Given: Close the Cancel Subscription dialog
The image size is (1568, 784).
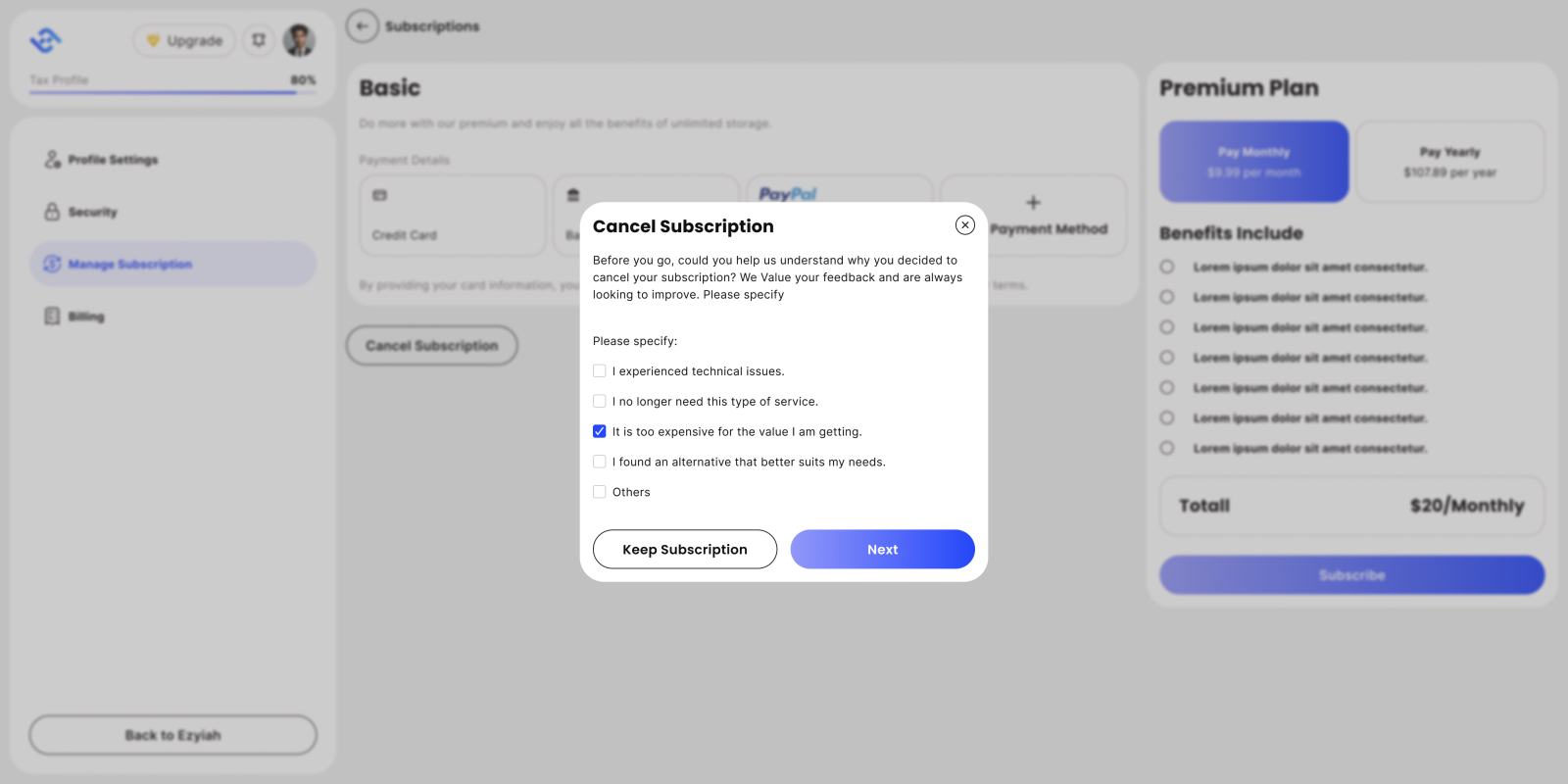Looking at the screenshot, I should 965,225.
